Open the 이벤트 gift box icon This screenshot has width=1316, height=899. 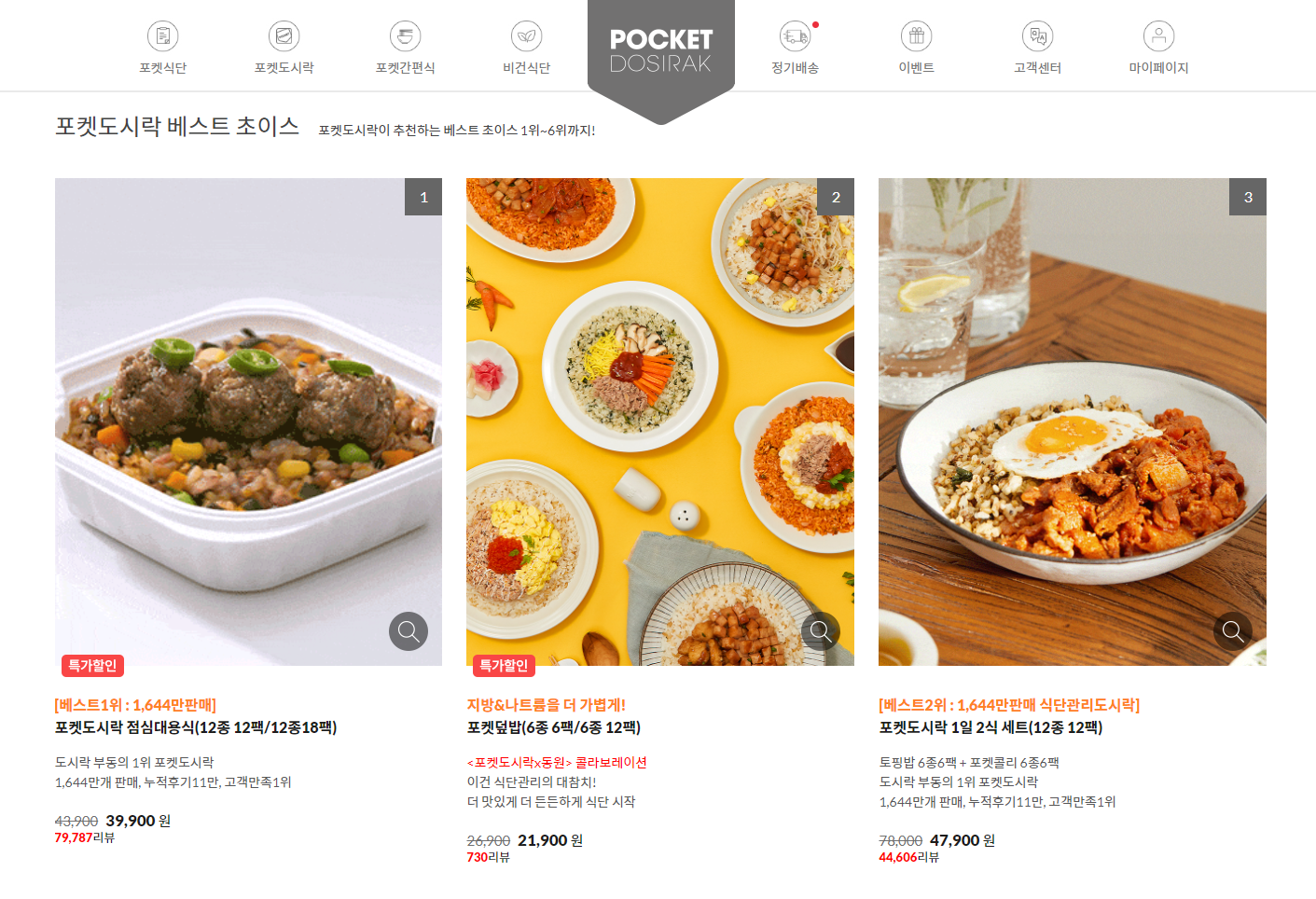[x=917, y=36]
